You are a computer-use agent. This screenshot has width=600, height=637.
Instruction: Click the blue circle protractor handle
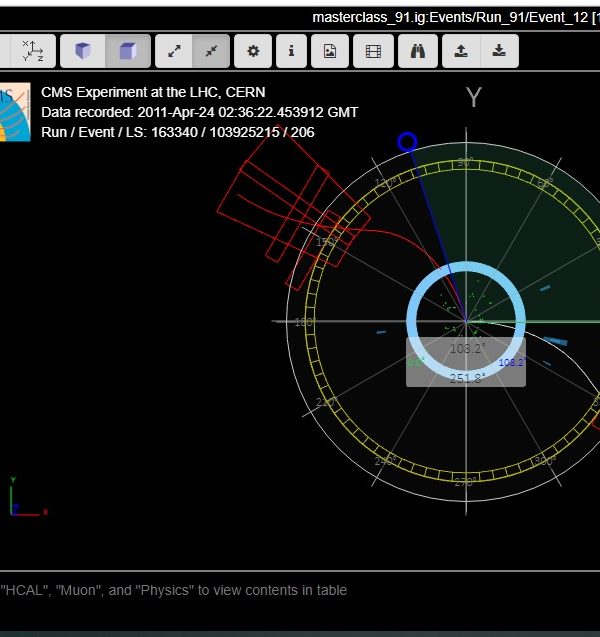407,142
